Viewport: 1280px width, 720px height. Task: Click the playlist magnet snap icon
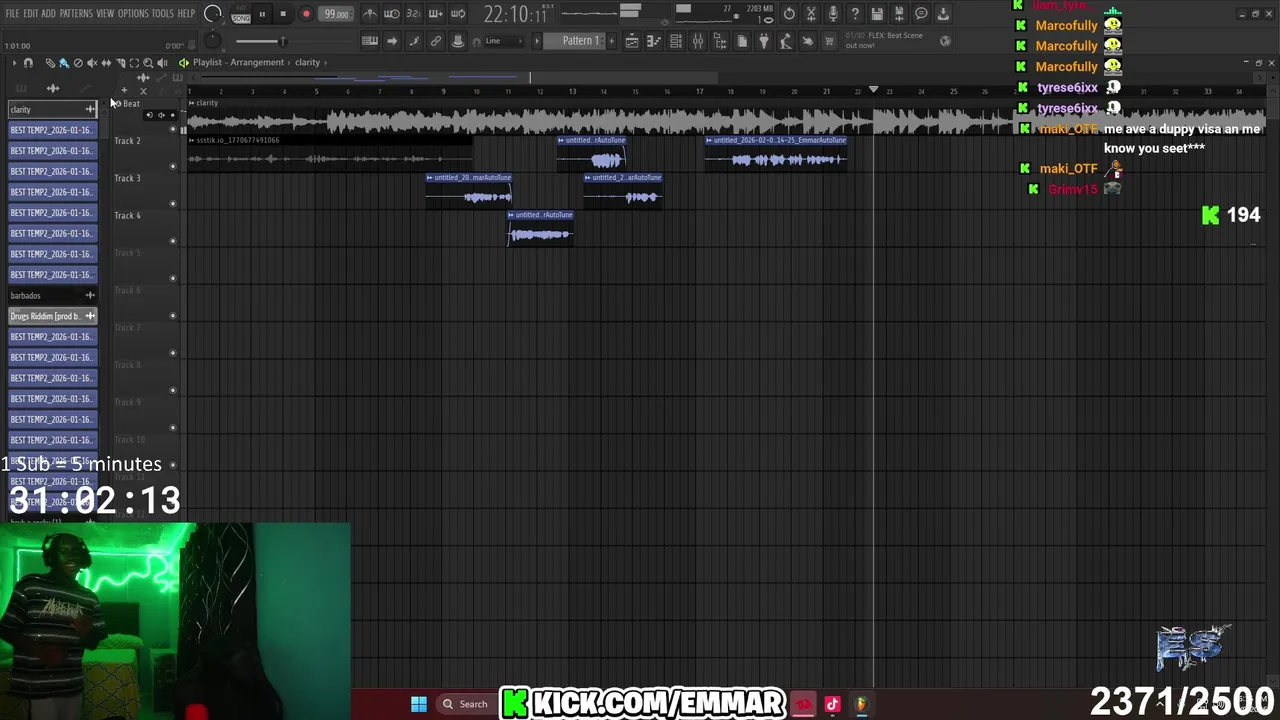(x=28, y=63)
